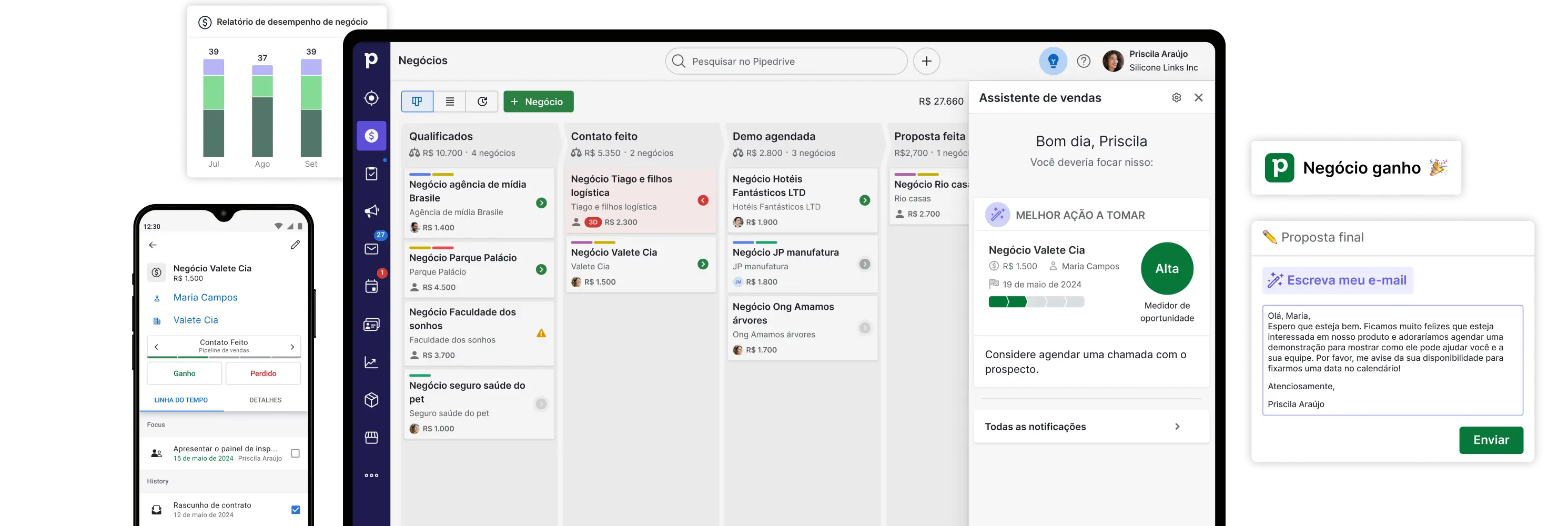Click the Pesquisar no Pipedrive search field
1568x526 pixels.
click(x=786, y=62)
